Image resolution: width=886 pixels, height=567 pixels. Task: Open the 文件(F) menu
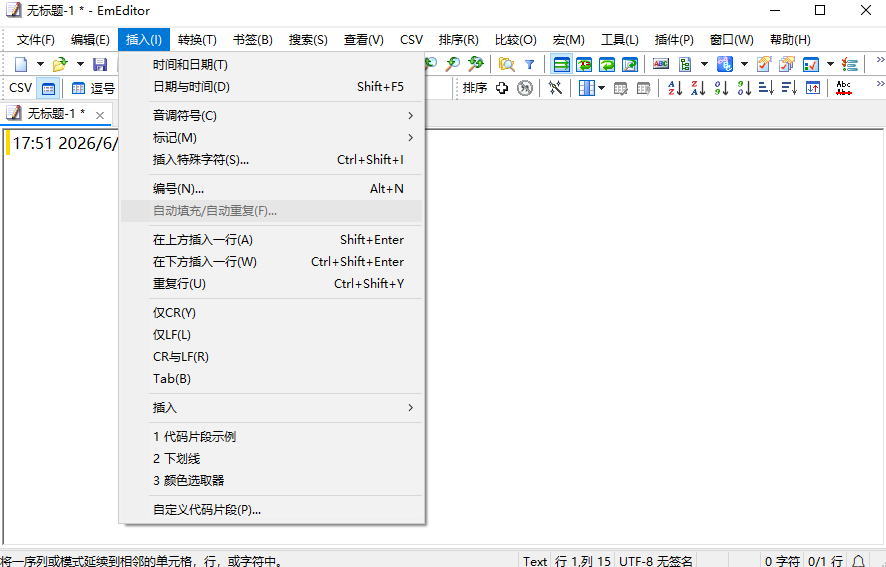(36, 40)
